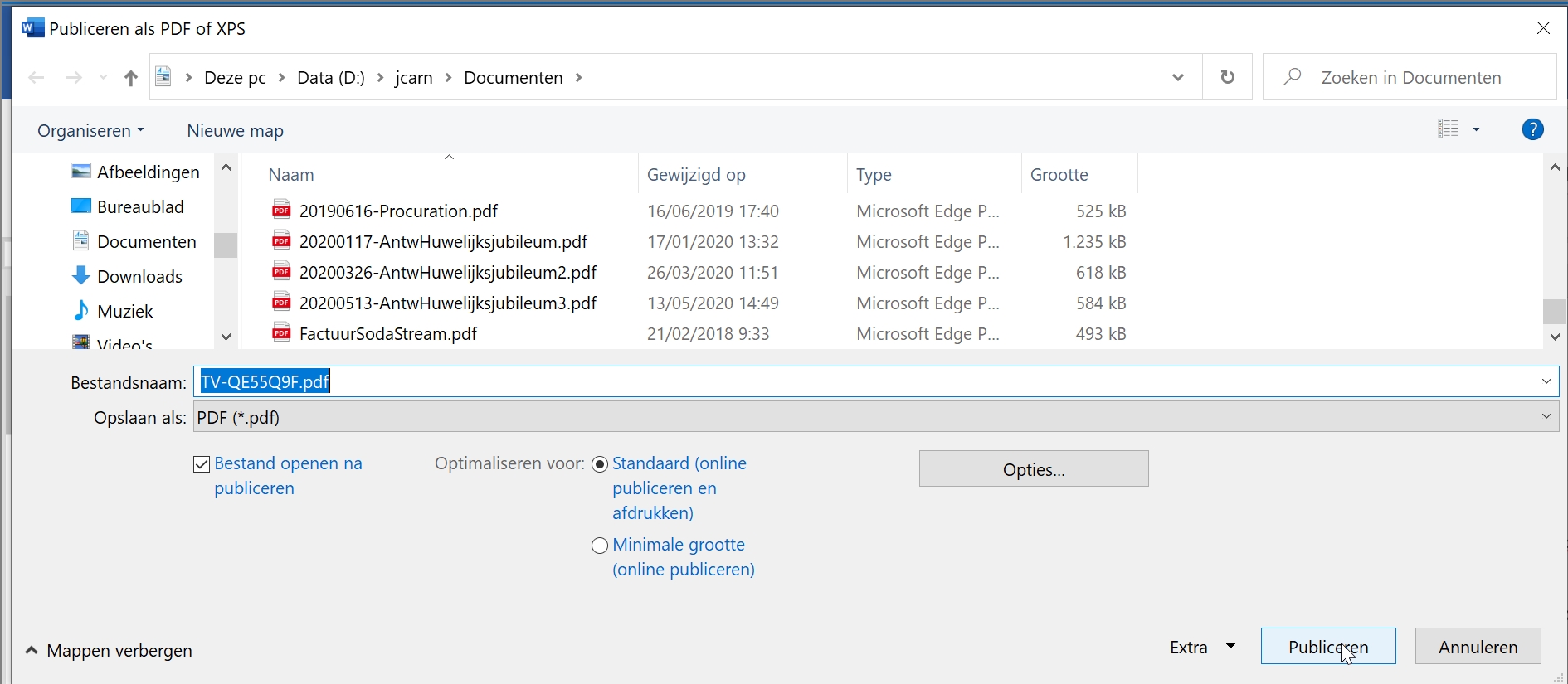
Task: Toggle Bestand openen na publiceren checkbox
Action: [x=202, y=464]
